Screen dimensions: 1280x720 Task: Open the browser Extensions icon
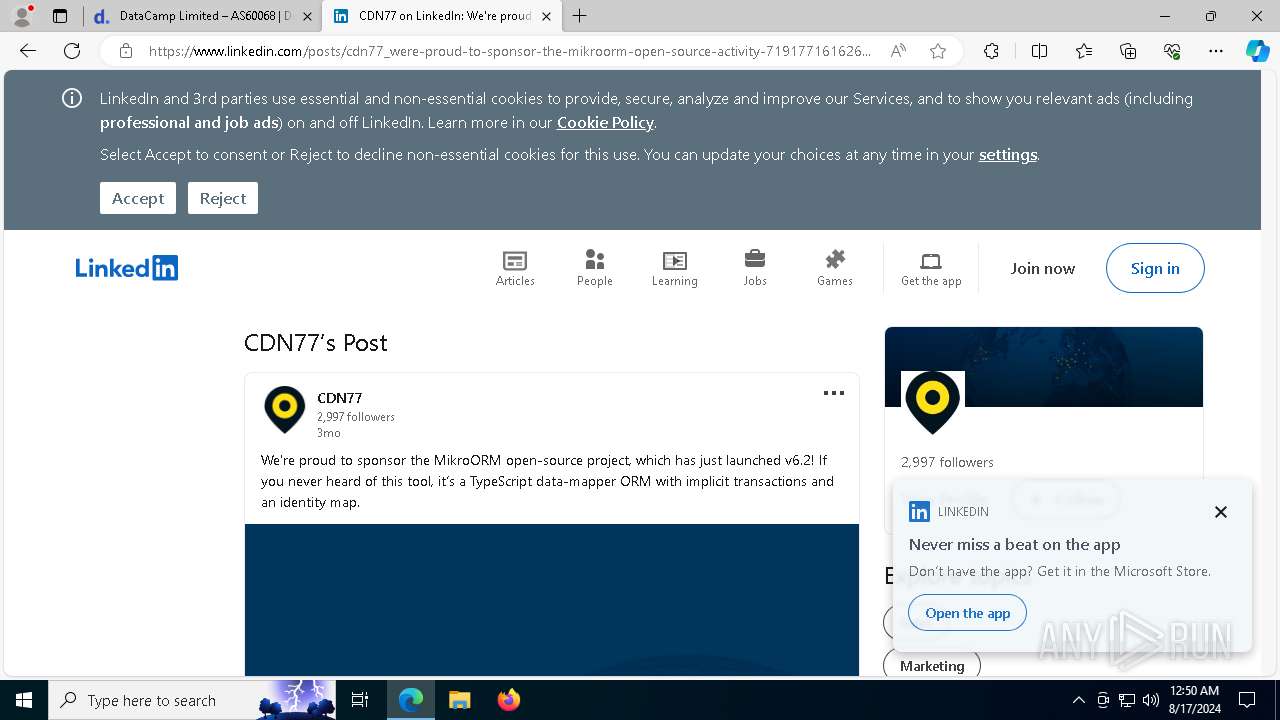(991, 51)
